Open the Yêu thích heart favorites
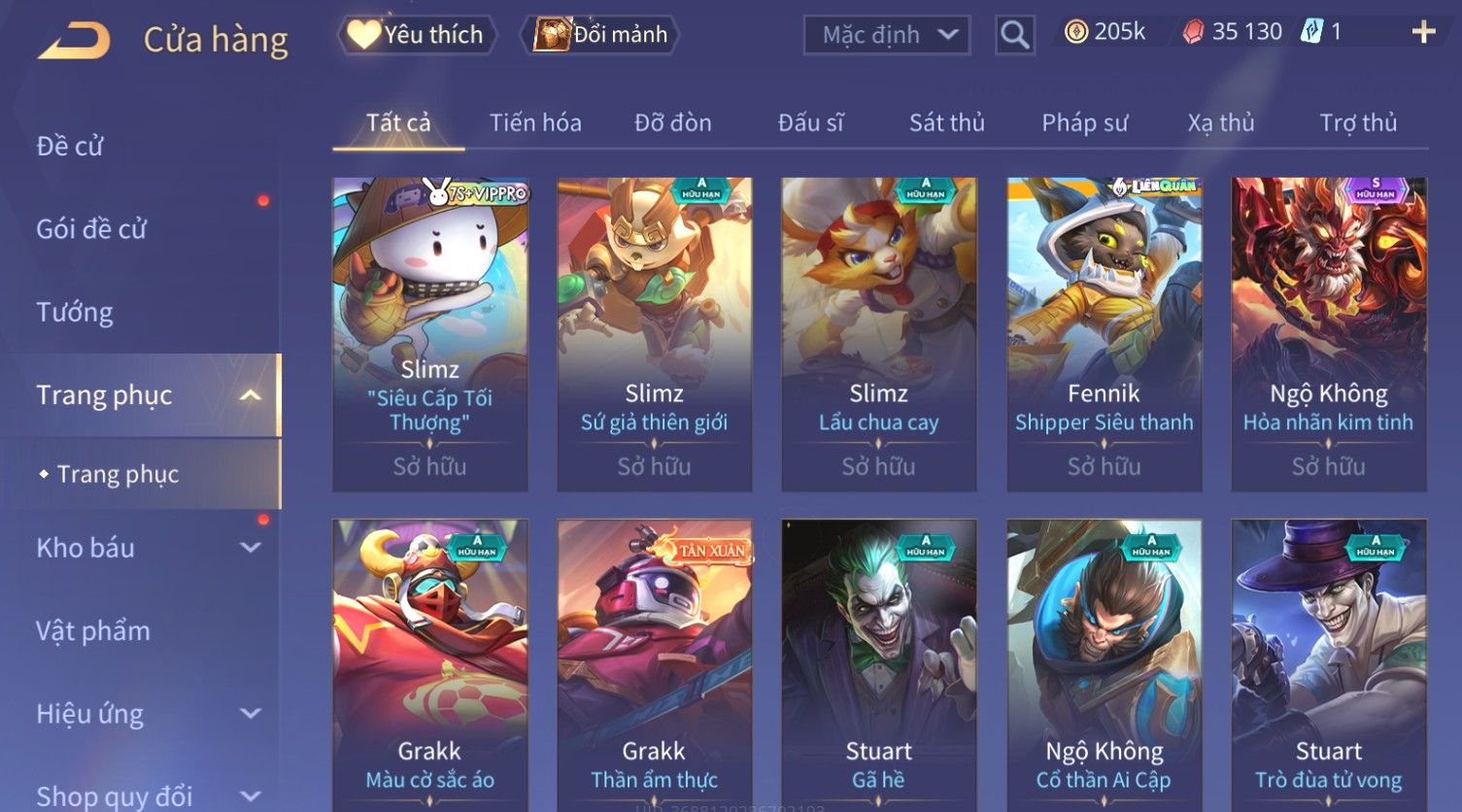Image resolution: width=1462 pixels, height=812 pixels. 417,35
